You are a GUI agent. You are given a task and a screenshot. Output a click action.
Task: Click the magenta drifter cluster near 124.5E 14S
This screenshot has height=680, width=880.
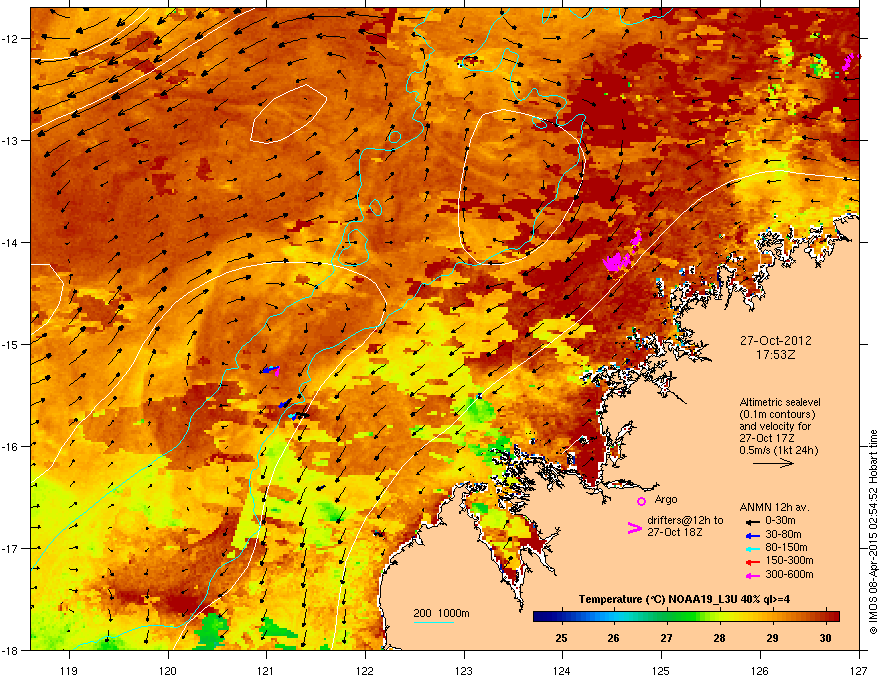pyautogui.click(x=617, y=261)
